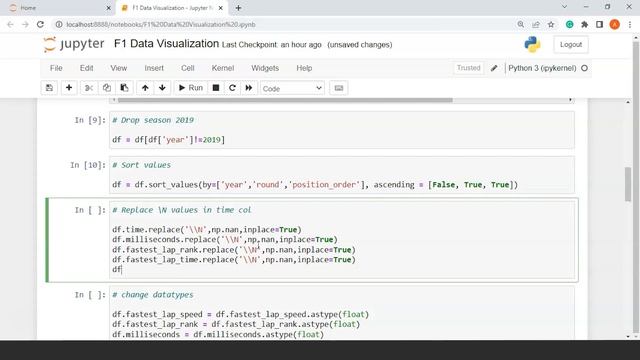Open the Cell menu
This screenshot has width=640, height=360.
pyautogui.click(x=188, y=68)
